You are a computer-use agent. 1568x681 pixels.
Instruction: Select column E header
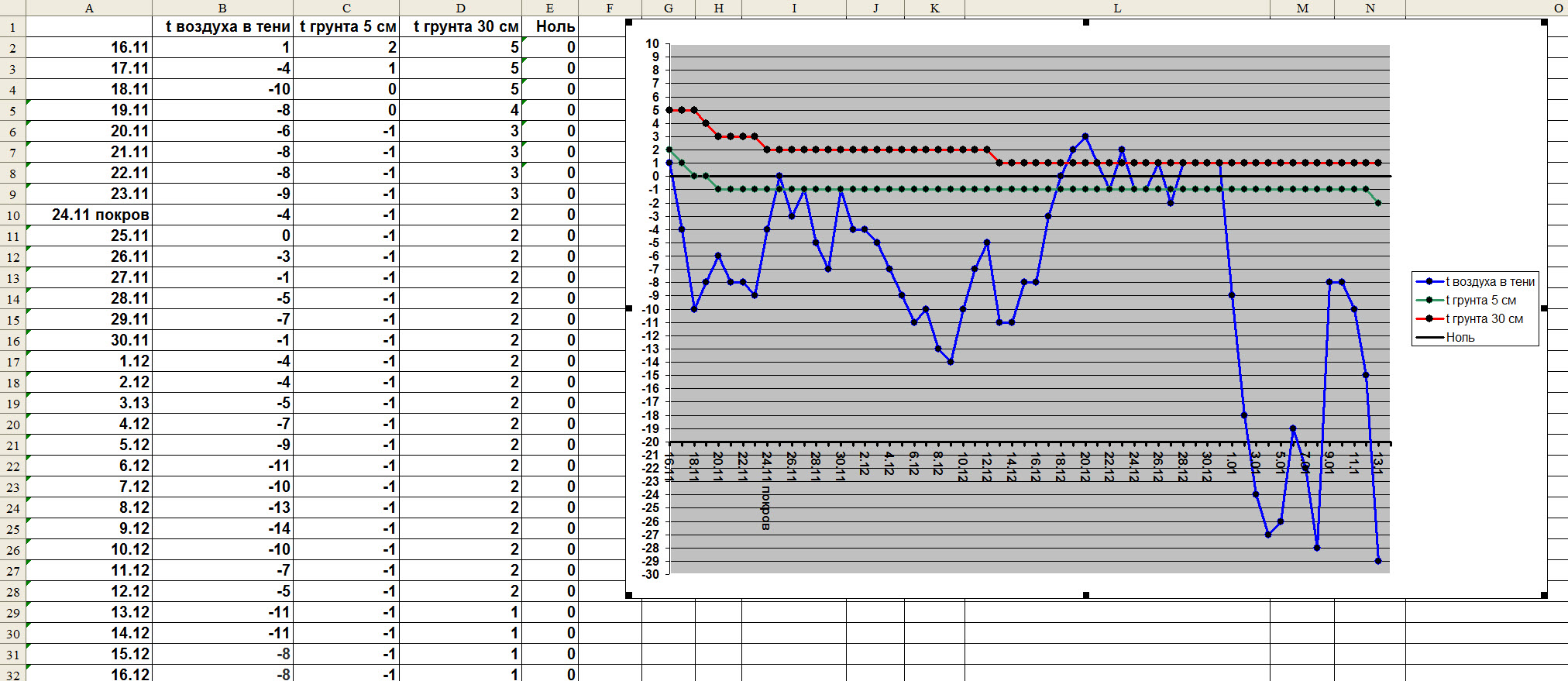[x=549, y=8]
